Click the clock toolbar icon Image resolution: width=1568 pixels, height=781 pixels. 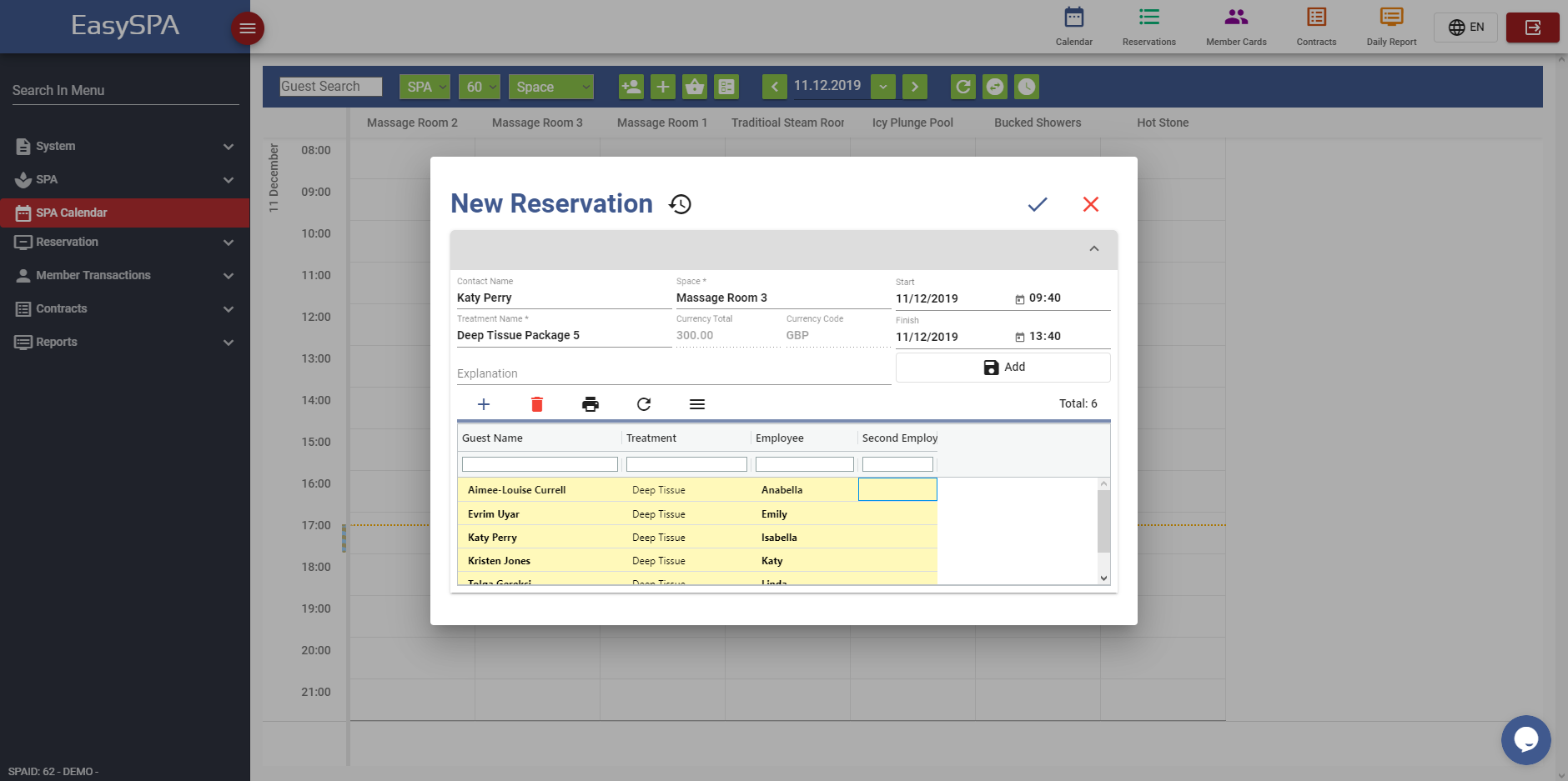pos(1027,87)
